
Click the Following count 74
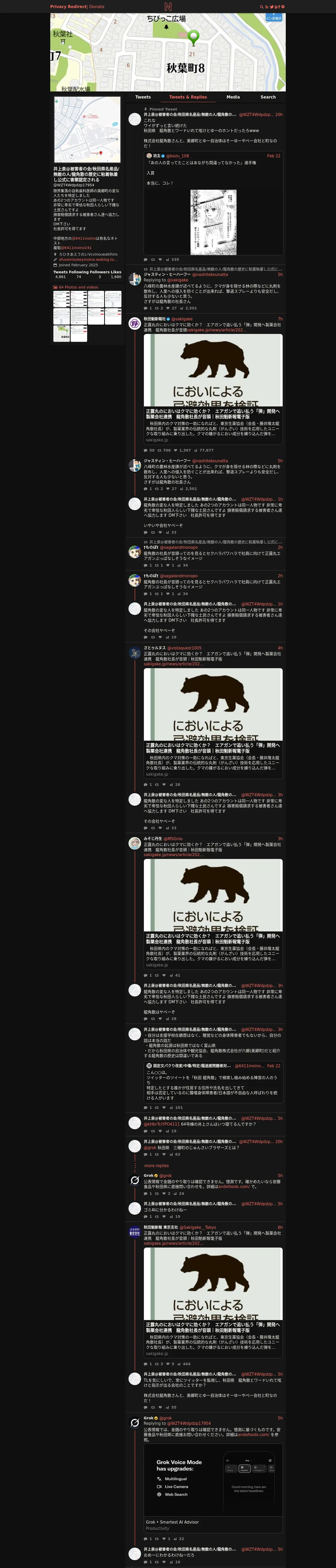tap(79, 277)
